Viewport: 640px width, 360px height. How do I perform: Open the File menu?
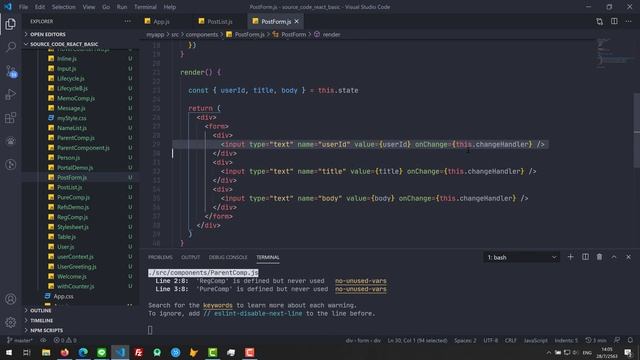[x=23, y=7]
